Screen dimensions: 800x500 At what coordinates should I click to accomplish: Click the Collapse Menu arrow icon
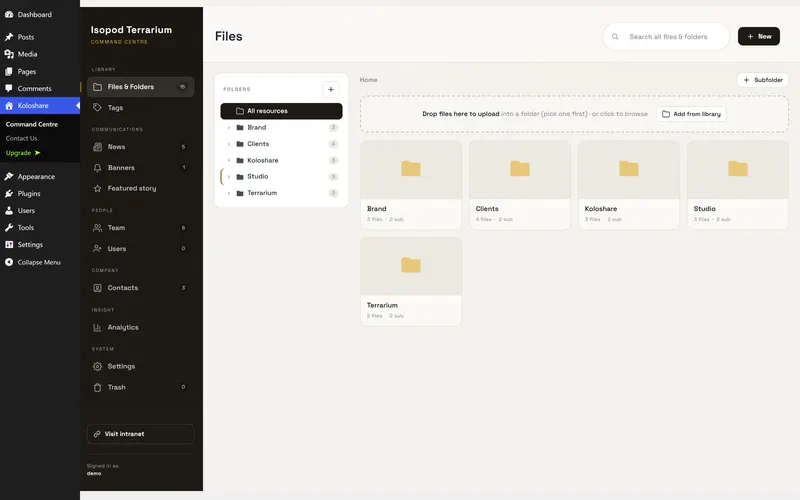click(x=9, y=262)
